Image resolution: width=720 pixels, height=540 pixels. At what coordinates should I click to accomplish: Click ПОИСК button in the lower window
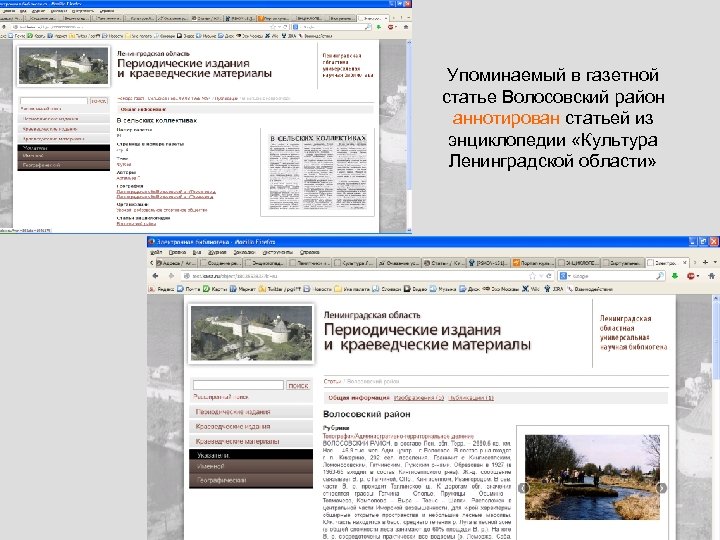click(x=298, y=385)
